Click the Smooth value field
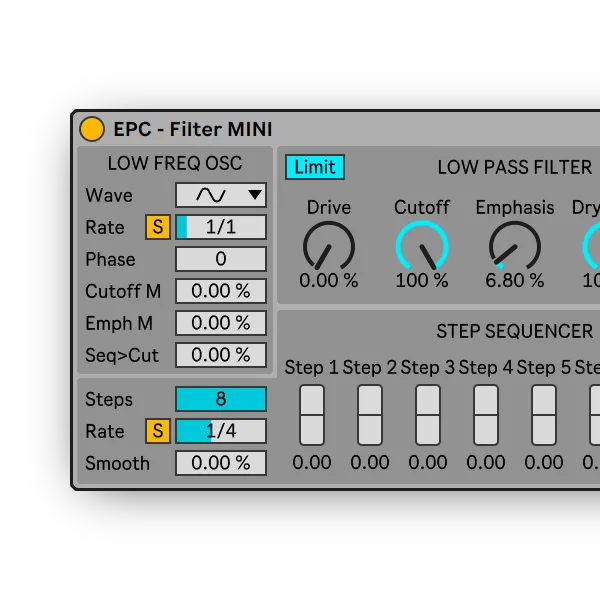 [221, 463]
